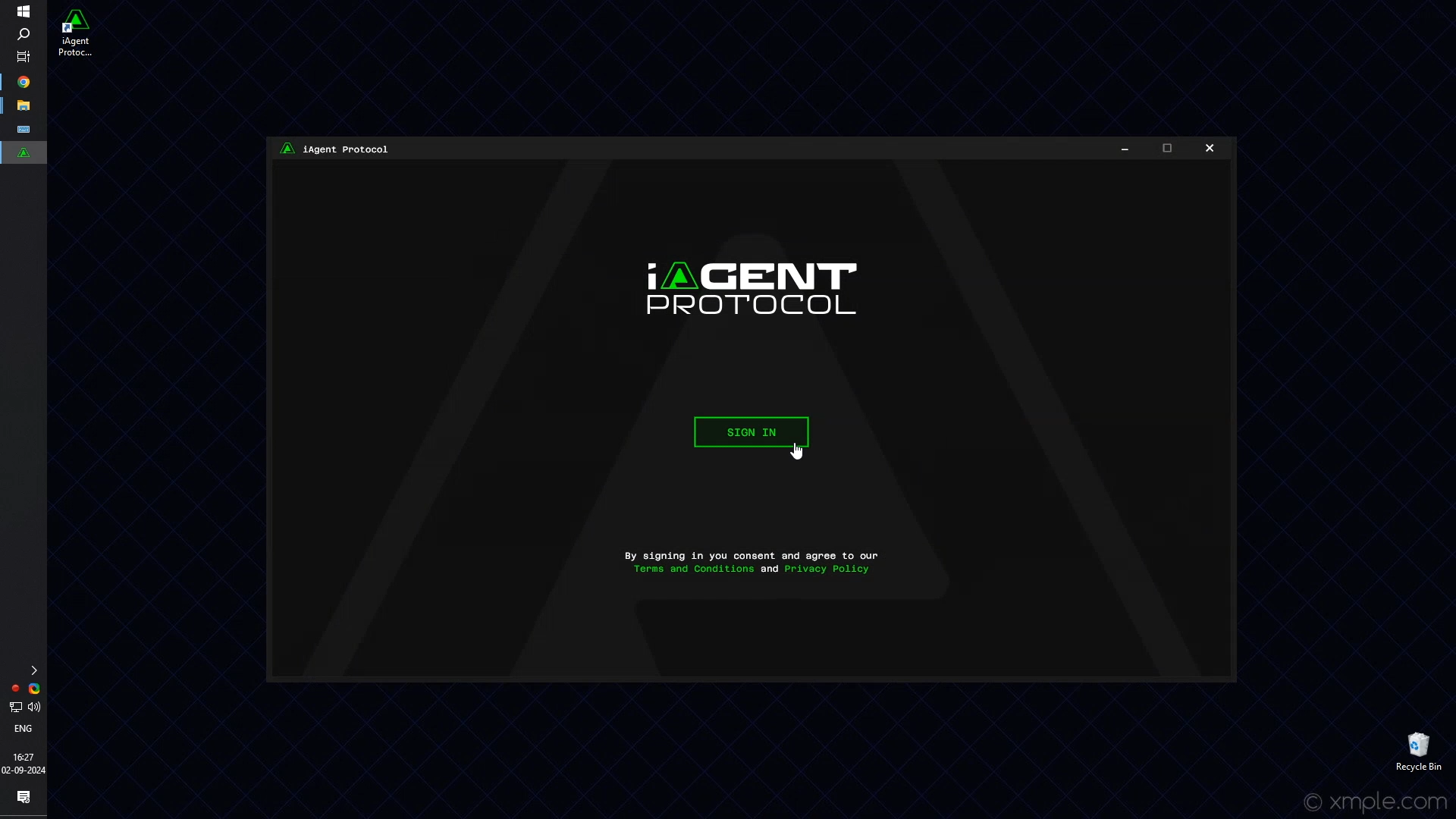This screenshot has height=819, width=1456.
Task: Open the notification action center
Action: [24, 797]
